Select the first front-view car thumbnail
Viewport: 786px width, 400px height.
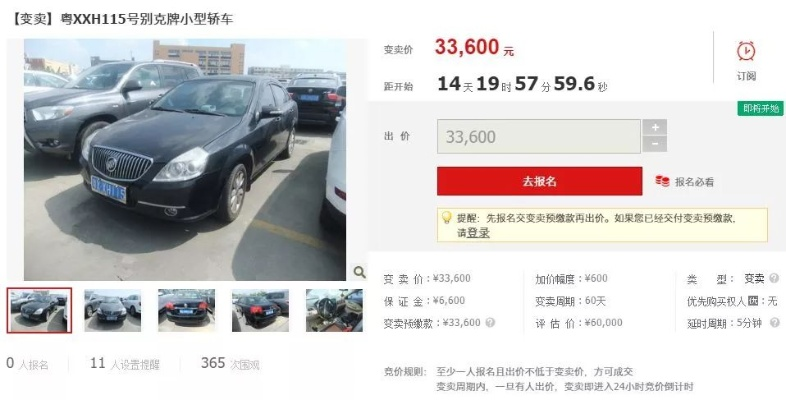coord(39,310)
